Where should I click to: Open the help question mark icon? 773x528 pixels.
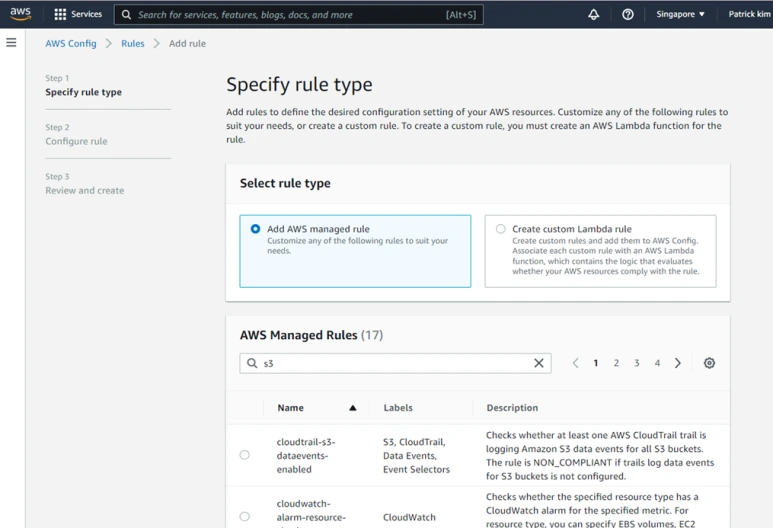(x=628, y=14)
